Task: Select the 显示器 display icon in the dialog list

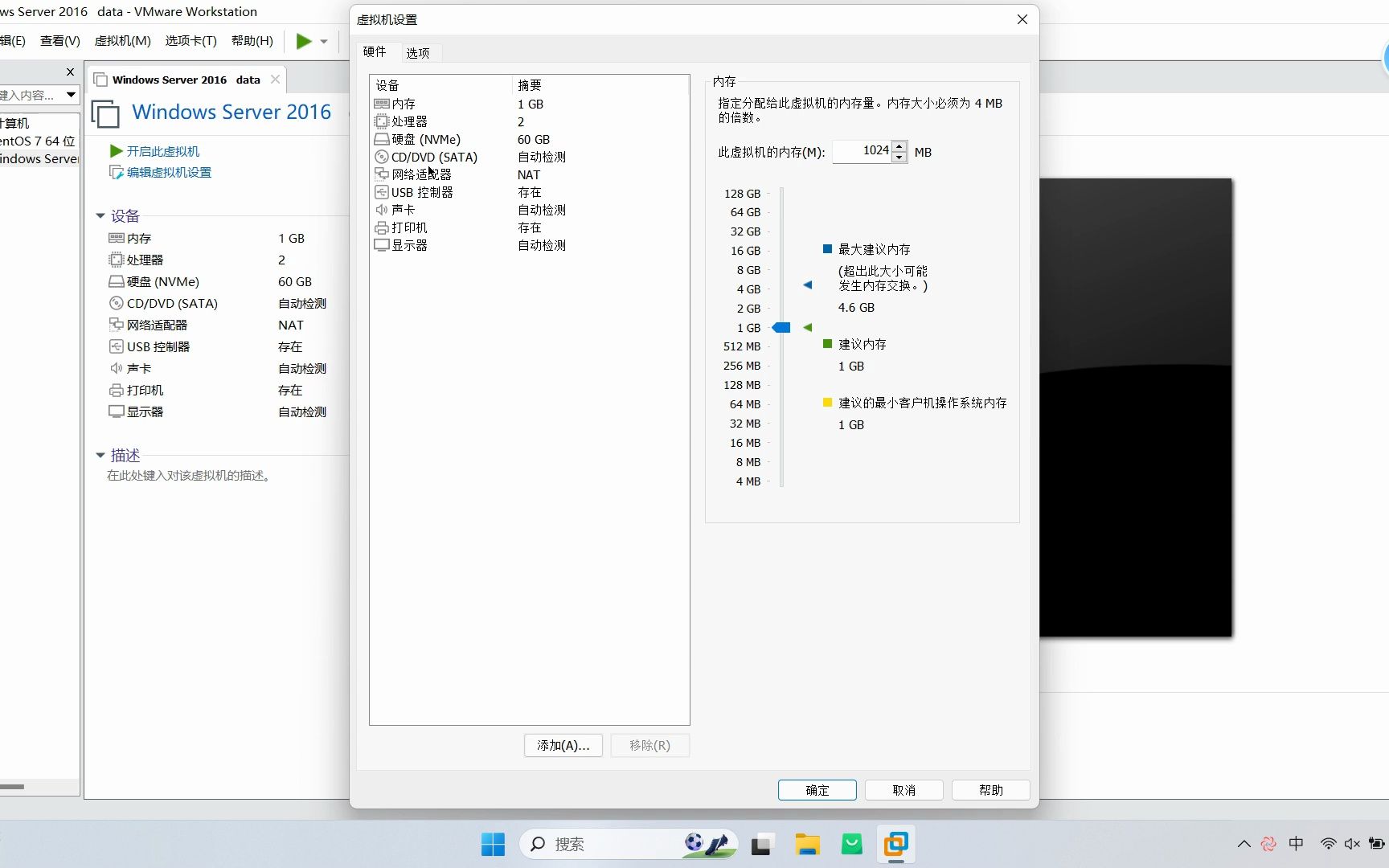Action: [x=382, y=245]
